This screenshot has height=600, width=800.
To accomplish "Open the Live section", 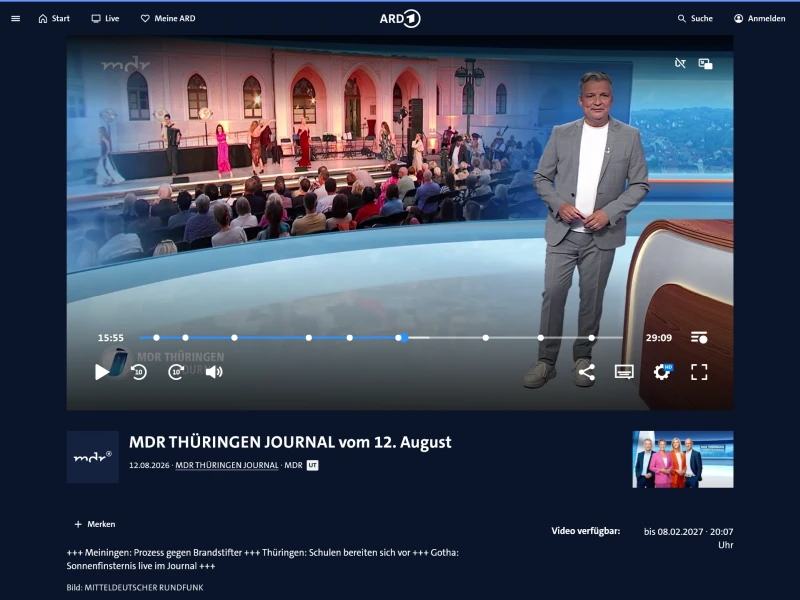I will (105, 18).
